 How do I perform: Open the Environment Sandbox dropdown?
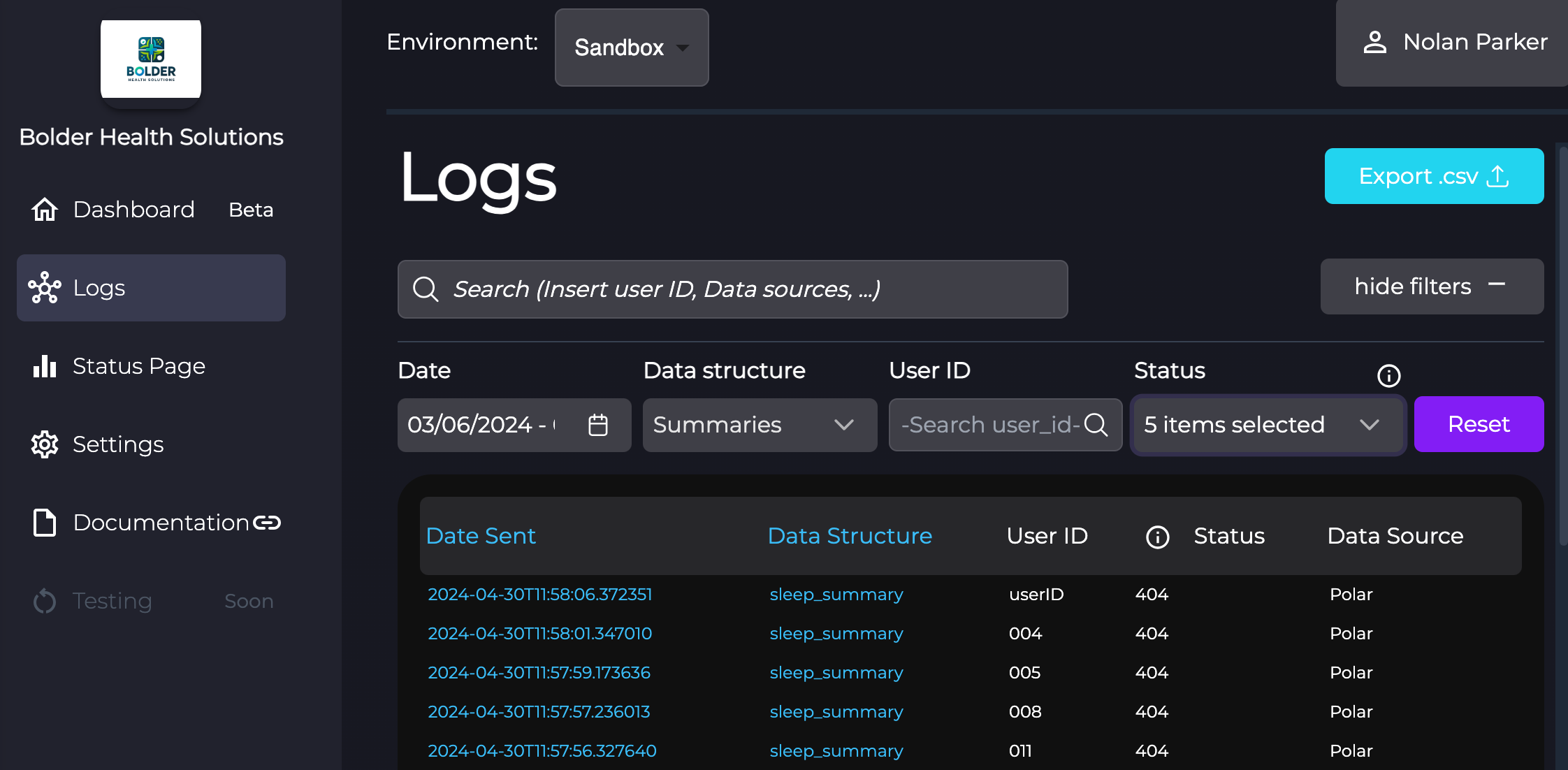click(632, 48)
